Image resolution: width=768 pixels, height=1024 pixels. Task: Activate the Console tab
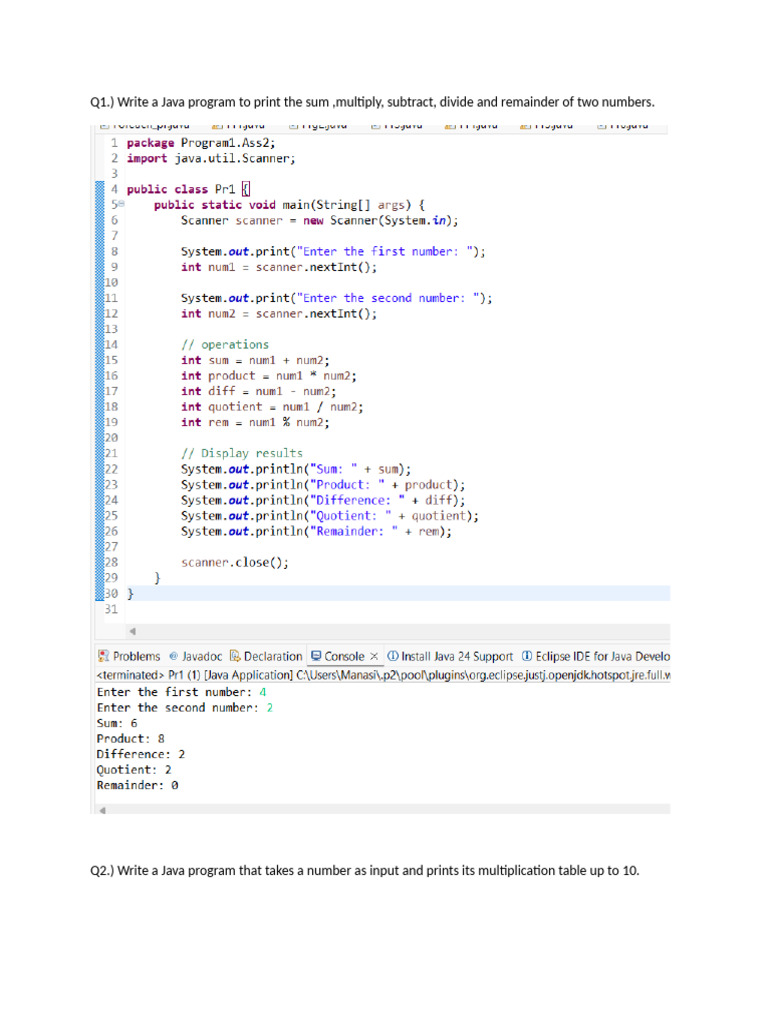[338, 656]
